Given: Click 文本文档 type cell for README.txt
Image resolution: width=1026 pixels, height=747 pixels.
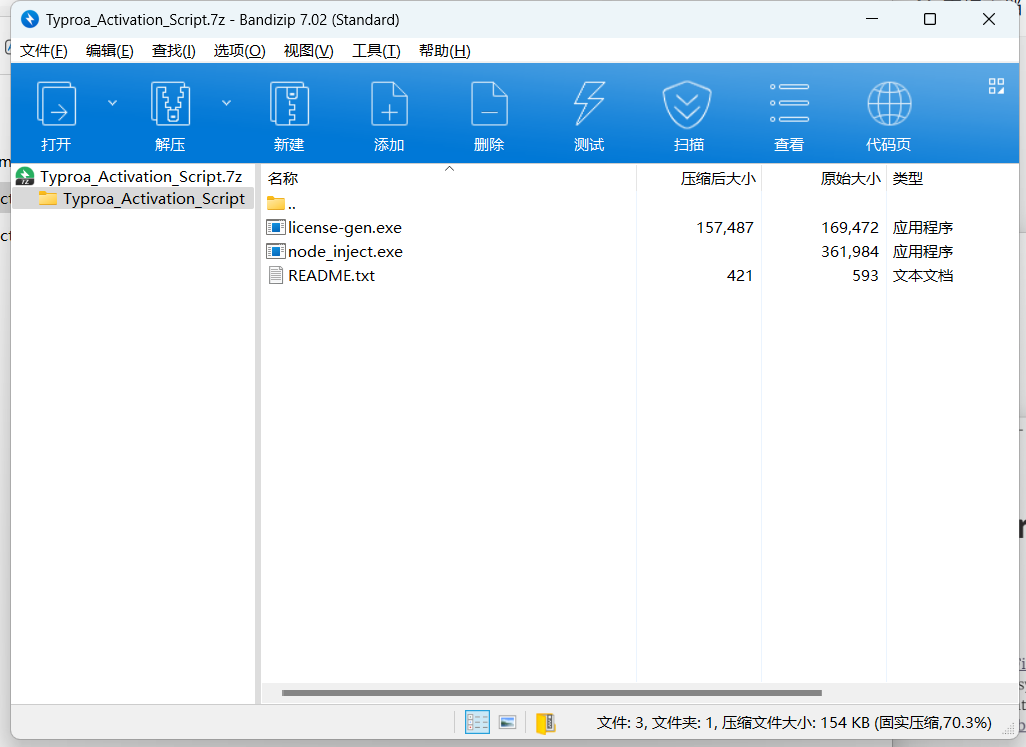Looking at the screenshot, I should [x=923, y=275].
